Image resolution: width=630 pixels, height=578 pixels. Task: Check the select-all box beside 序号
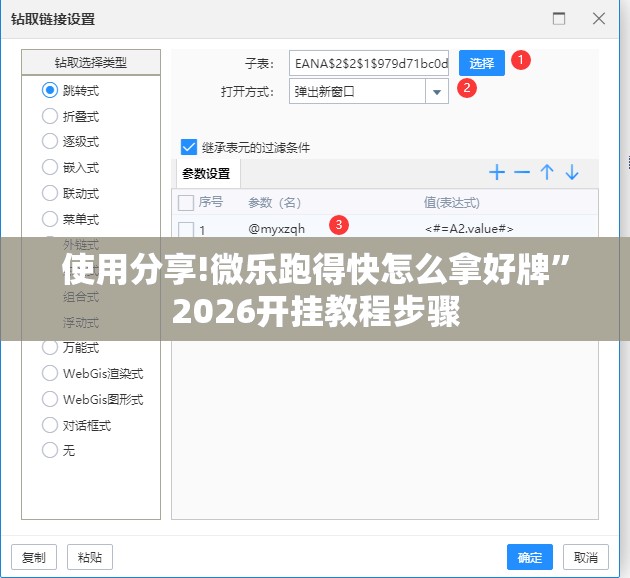186,203
